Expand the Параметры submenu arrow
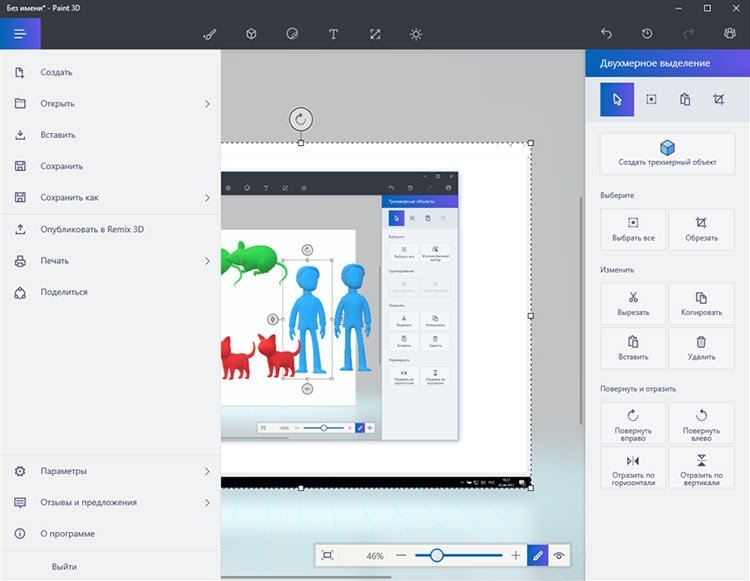750x581 pixels. (207, 471)
